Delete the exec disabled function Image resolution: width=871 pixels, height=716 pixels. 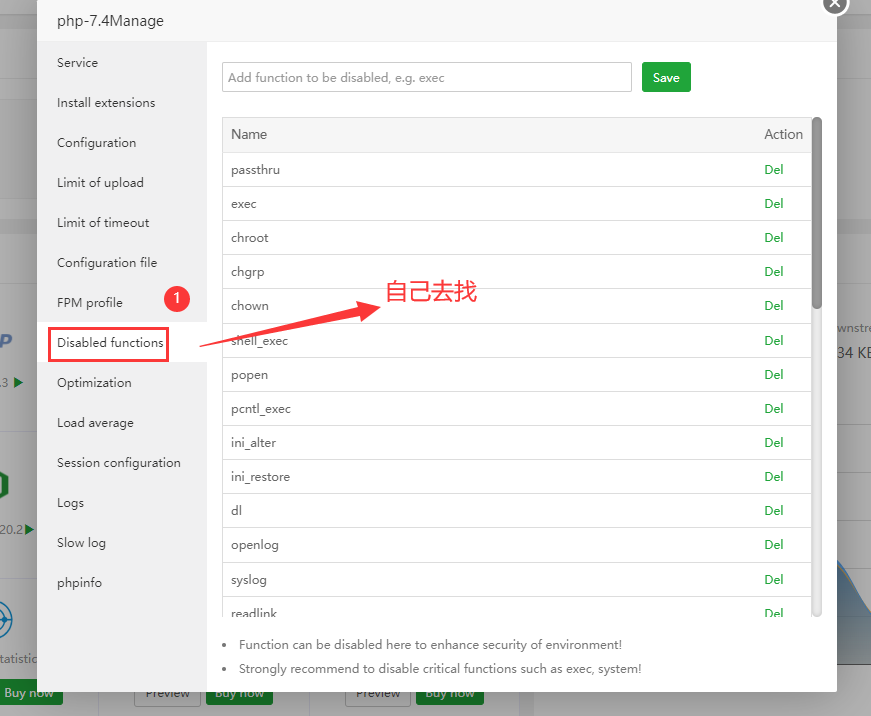pyautogui.click(x=774, y=203)
